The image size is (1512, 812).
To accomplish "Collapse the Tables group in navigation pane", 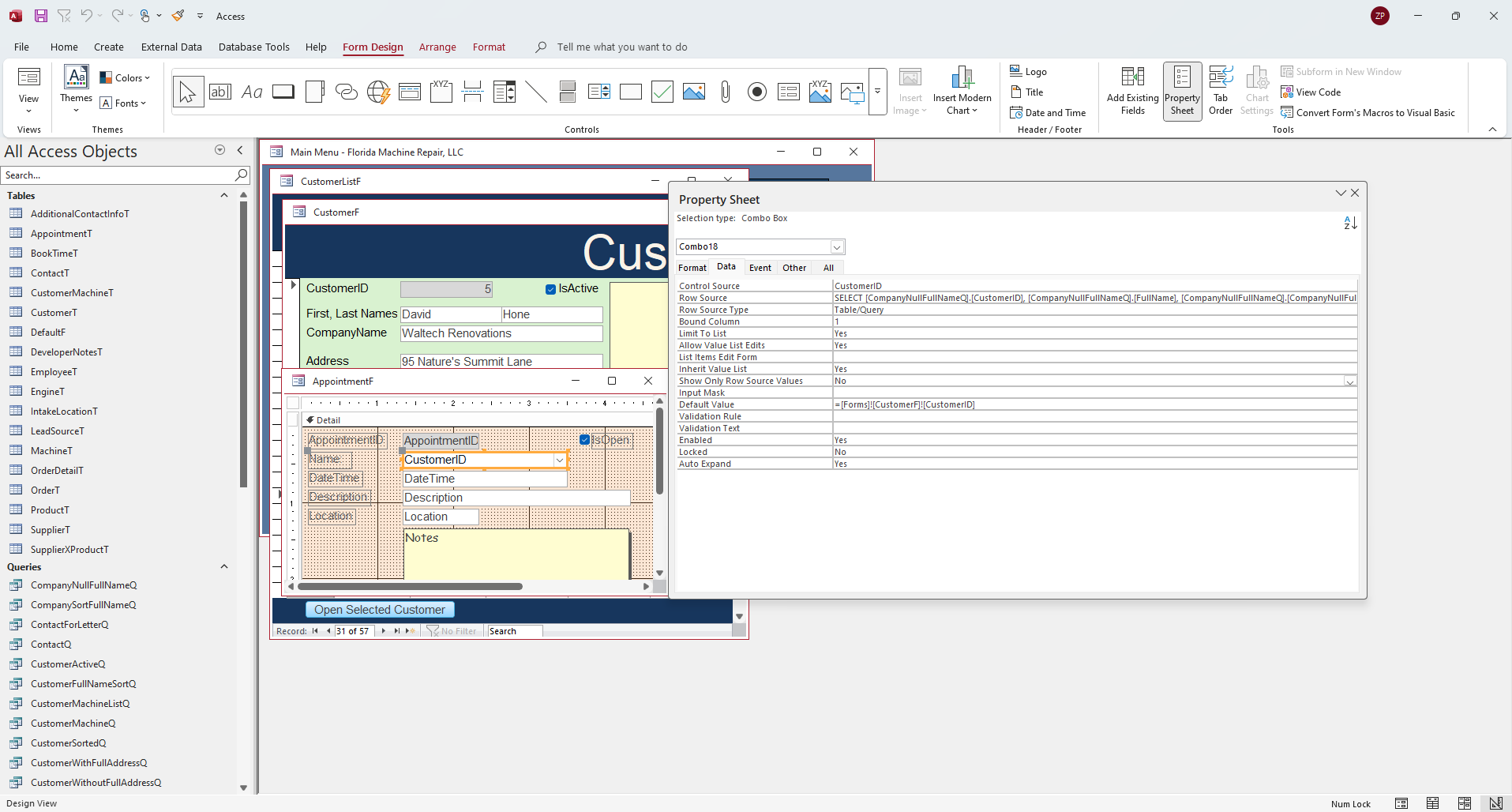I will coord(224,195).
